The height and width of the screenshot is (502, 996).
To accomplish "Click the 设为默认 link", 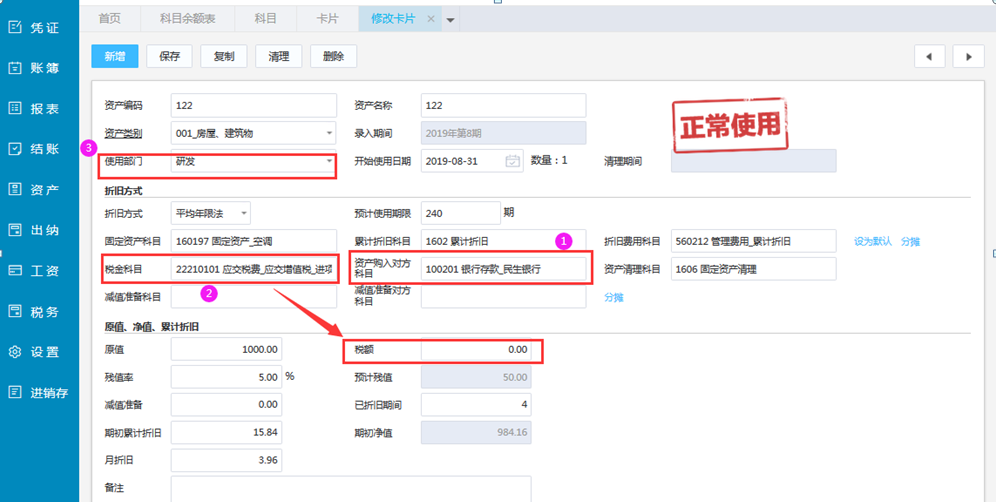I will click(871, 241).
